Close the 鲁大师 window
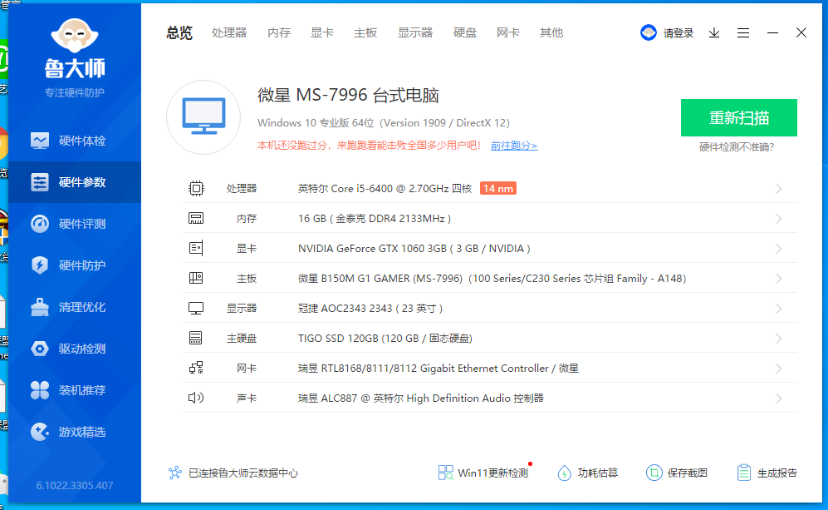Image resolution: width=828 pixels, height=510 pixels. click(x=801, y=33)
